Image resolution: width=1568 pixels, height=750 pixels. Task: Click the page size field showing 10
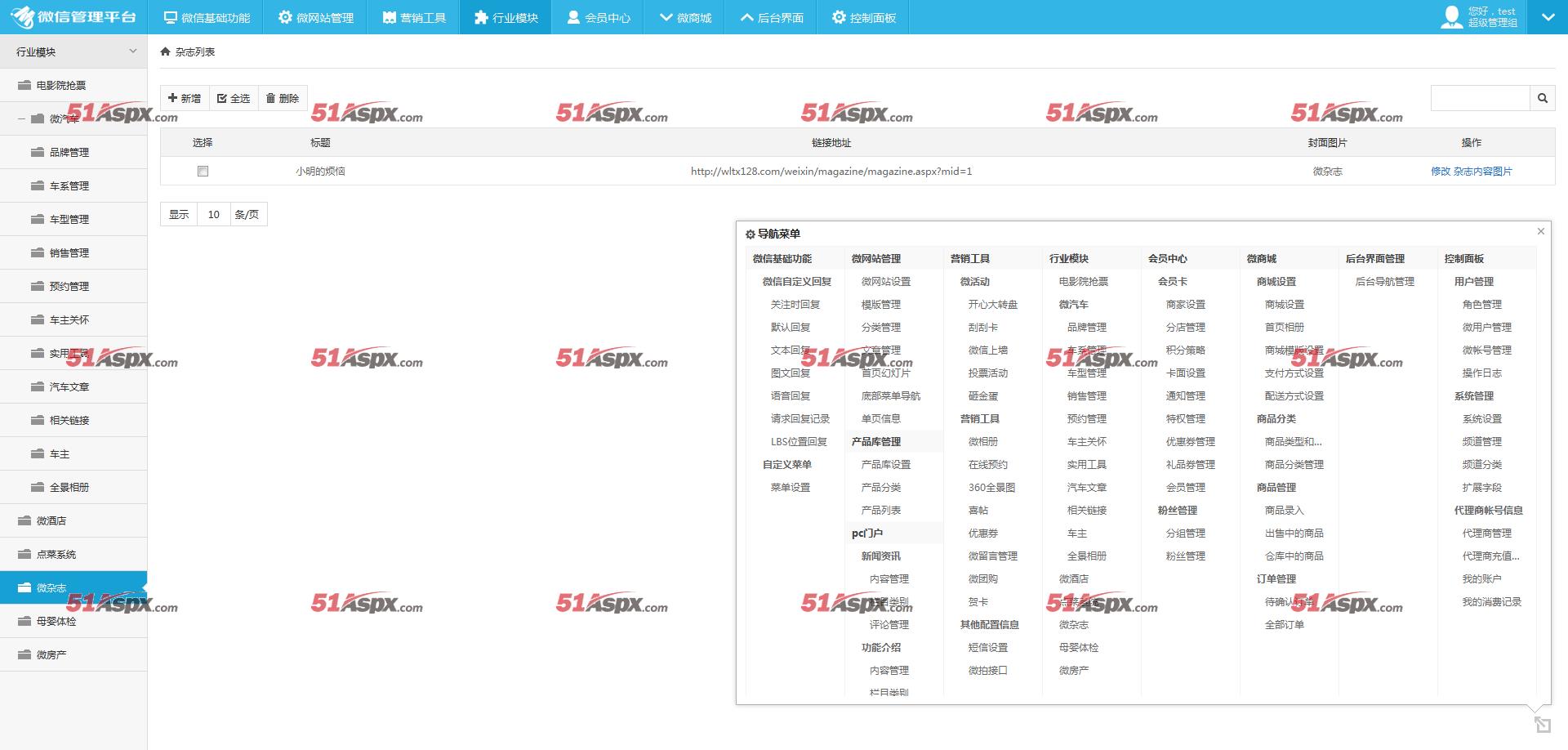click(x=214, y=214)
